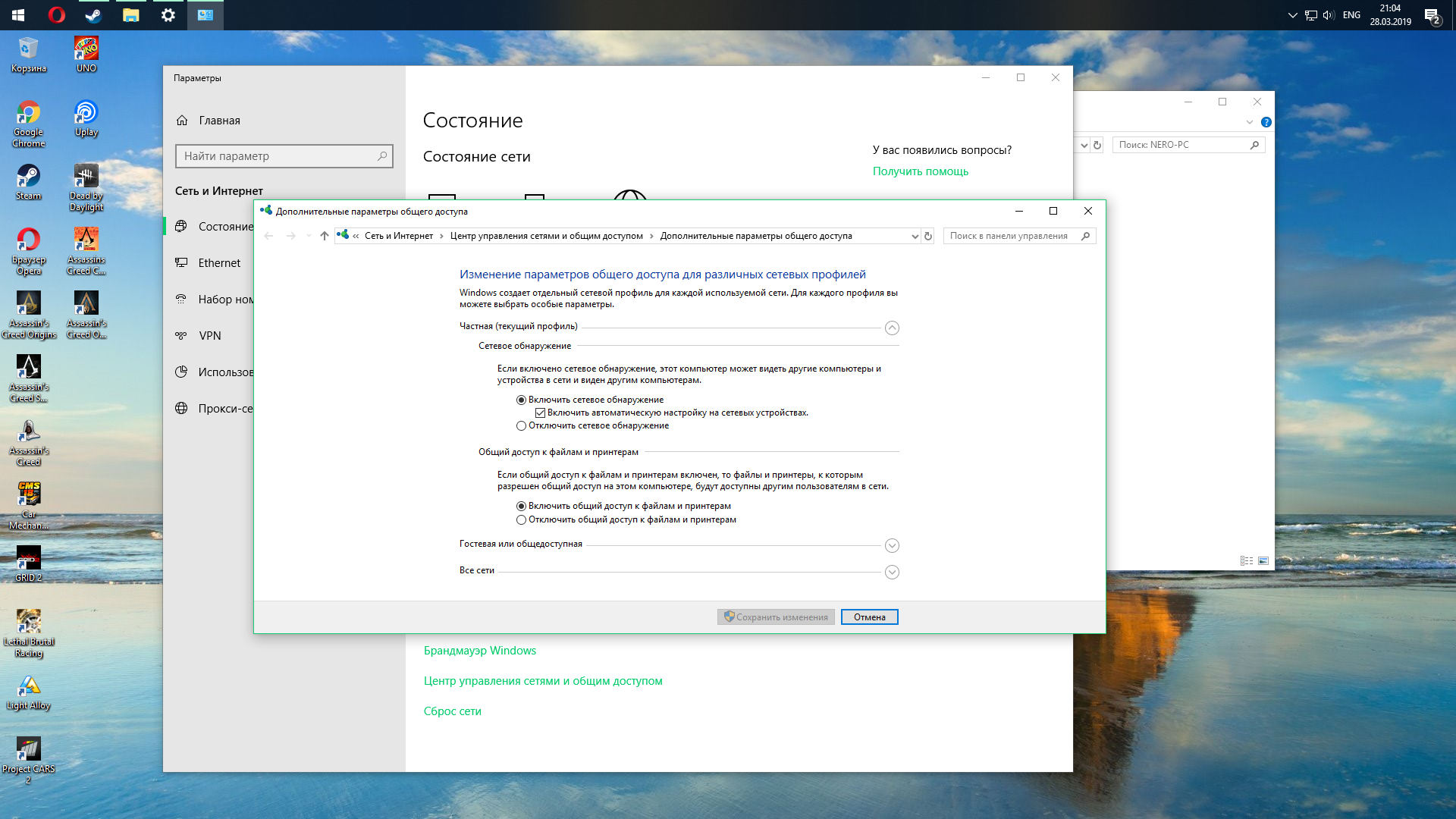Select 'Отключить сетевое обнаружение' radio button
This screenshot has height=819, width=1456.
point(521,426)
